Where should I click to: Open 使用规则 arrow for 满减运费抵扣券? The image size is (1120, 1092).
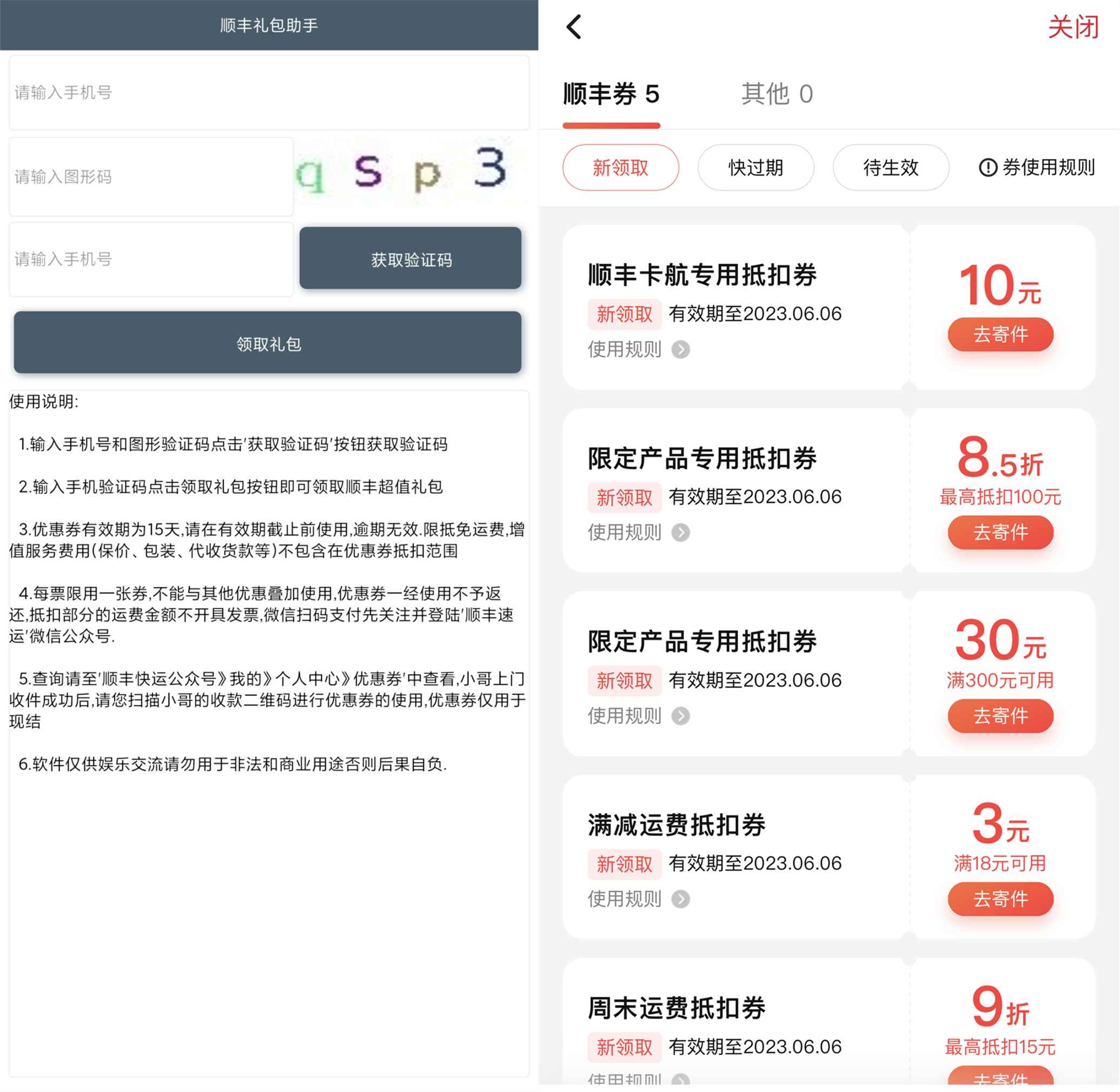(x=680, y=898)
